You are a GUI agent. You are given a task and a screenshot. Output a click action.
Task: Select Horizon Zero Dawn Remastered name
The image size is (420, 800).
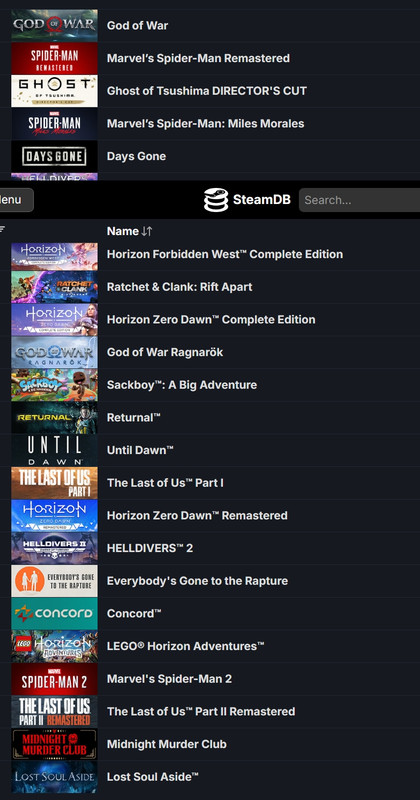pyautogui.click(x=197, y=515)
